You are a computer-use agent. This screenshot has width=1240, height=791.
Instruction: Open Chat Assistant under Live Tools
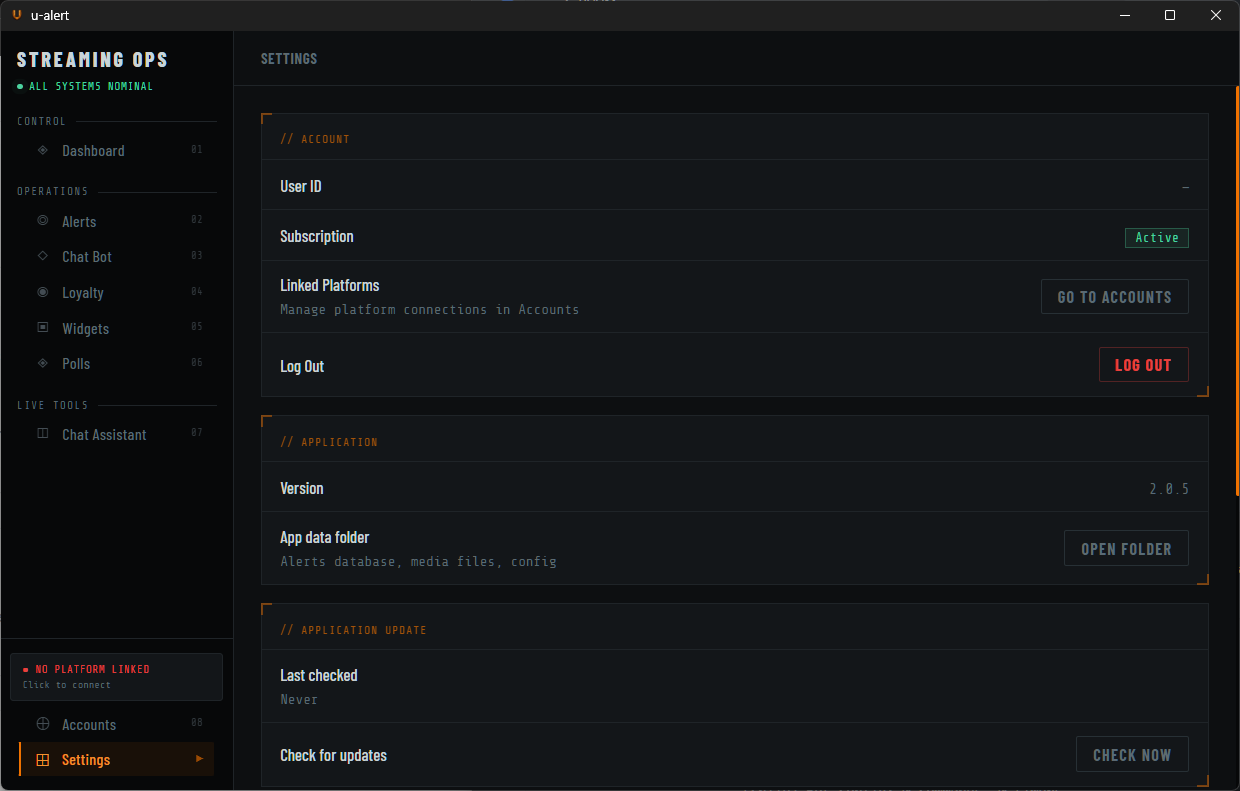click(117, 435)
